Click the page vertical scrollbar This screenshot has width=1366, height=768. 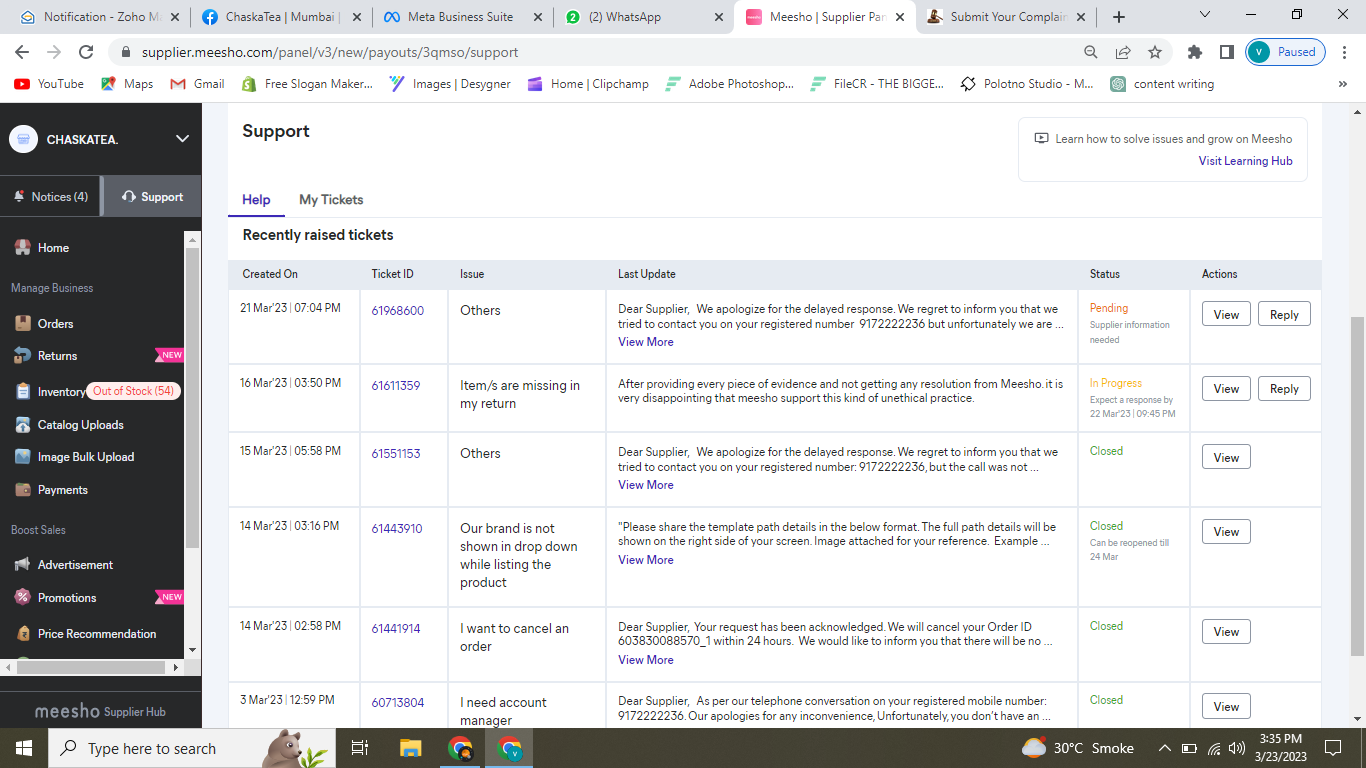coord(1357,487)
